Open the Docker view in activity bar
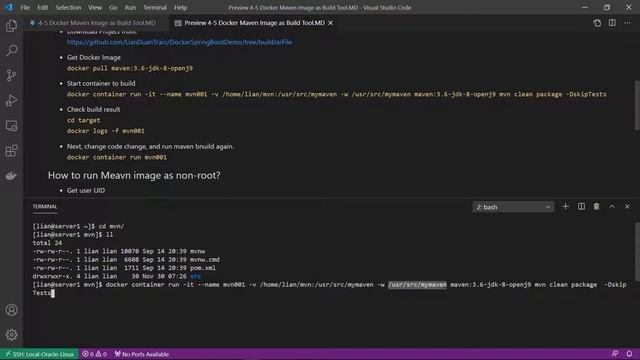 point(11,176)
